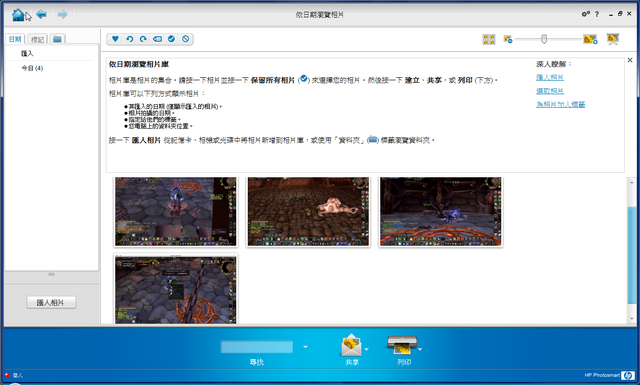
Task: Keep all photos with the checkmark icon
Action: 171,39
